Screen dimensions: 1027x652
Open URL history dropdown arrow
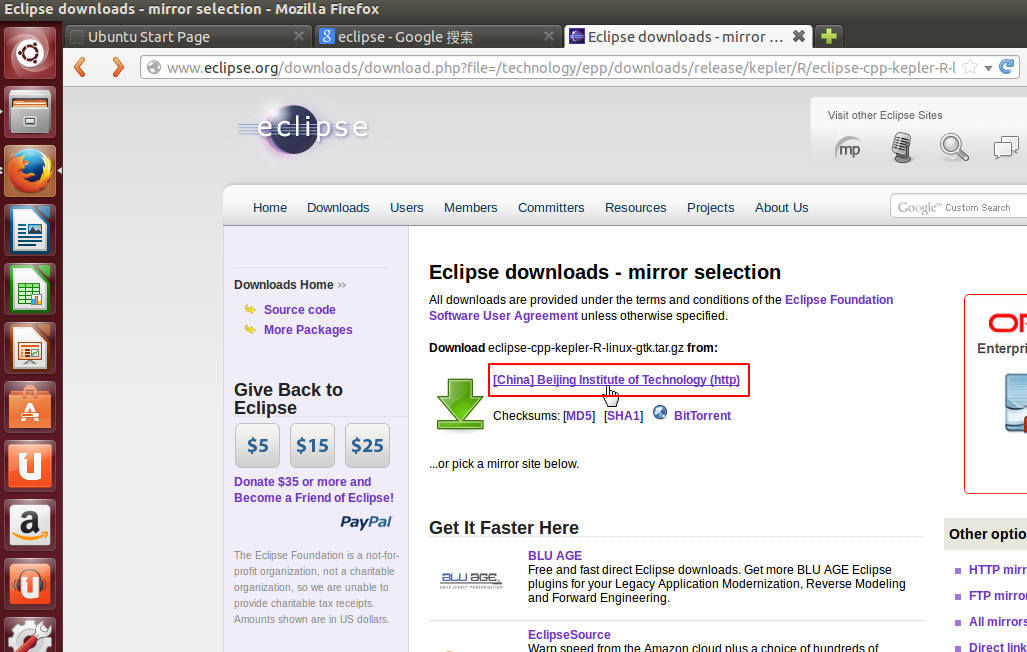coord(988,67)
